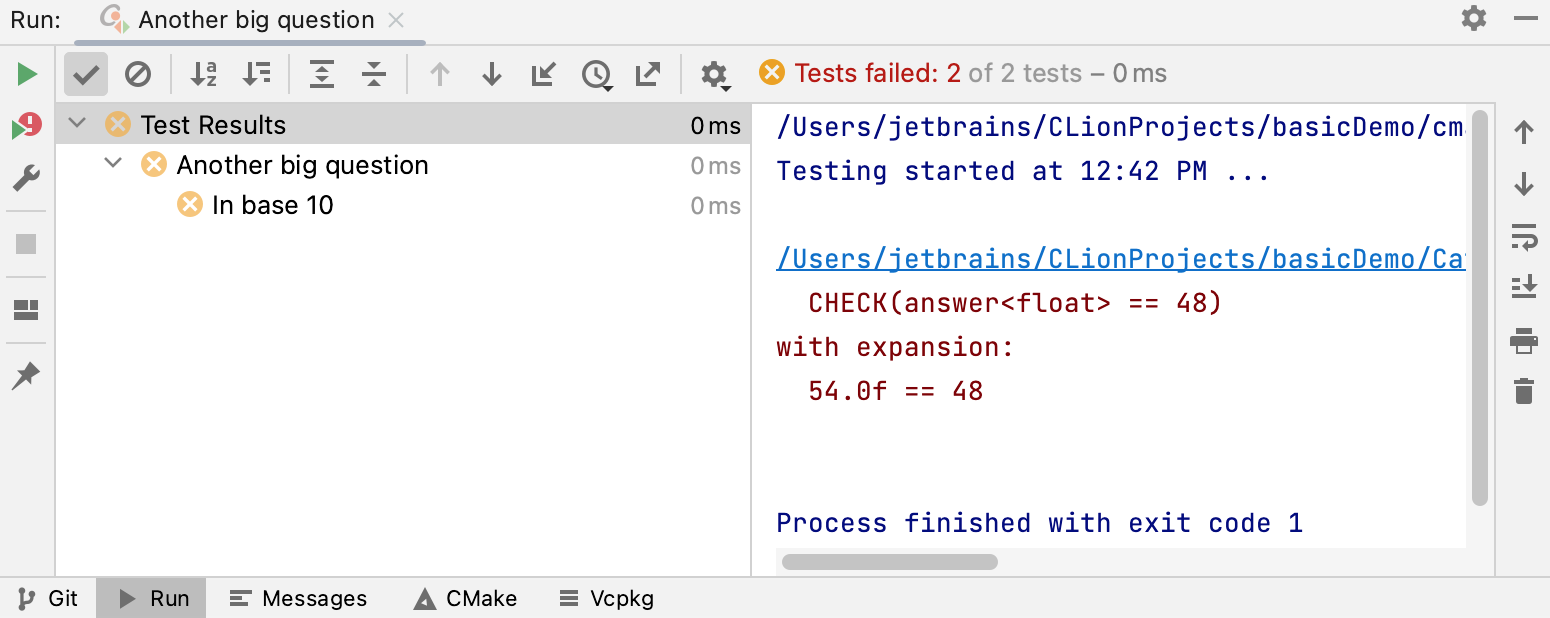Viewport: 1550px width, 618px height.
Task: Toggle Show Ignored tests button
Action: 138,74
